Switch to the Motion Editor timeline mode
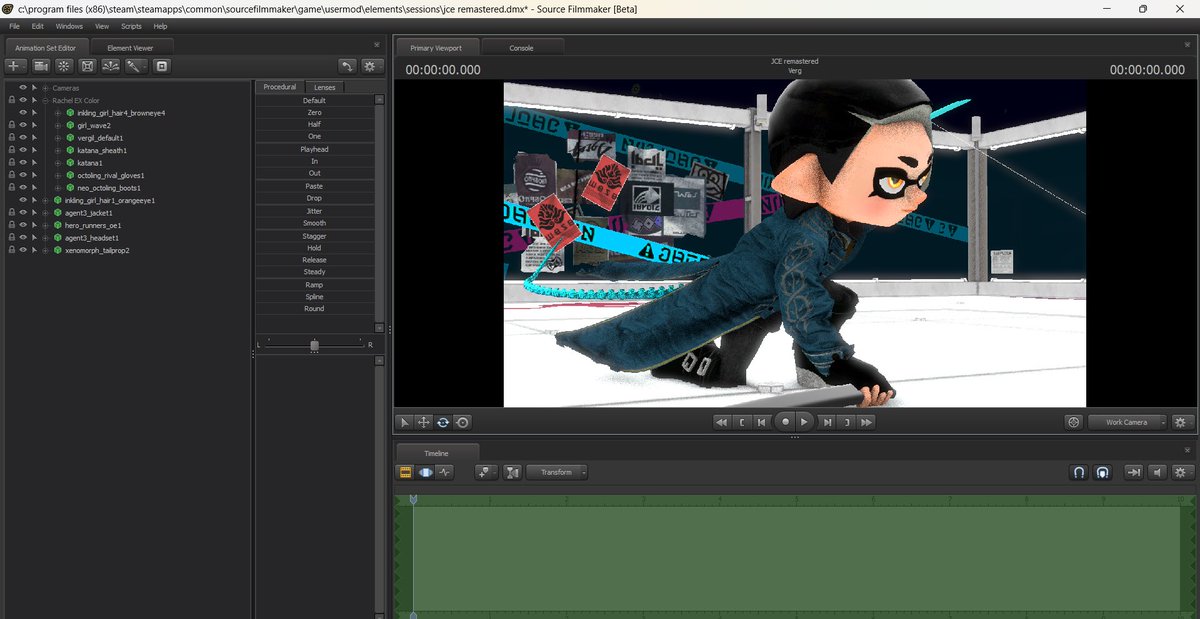Viewport: 1200px width, 619px height. pos(425,472)
